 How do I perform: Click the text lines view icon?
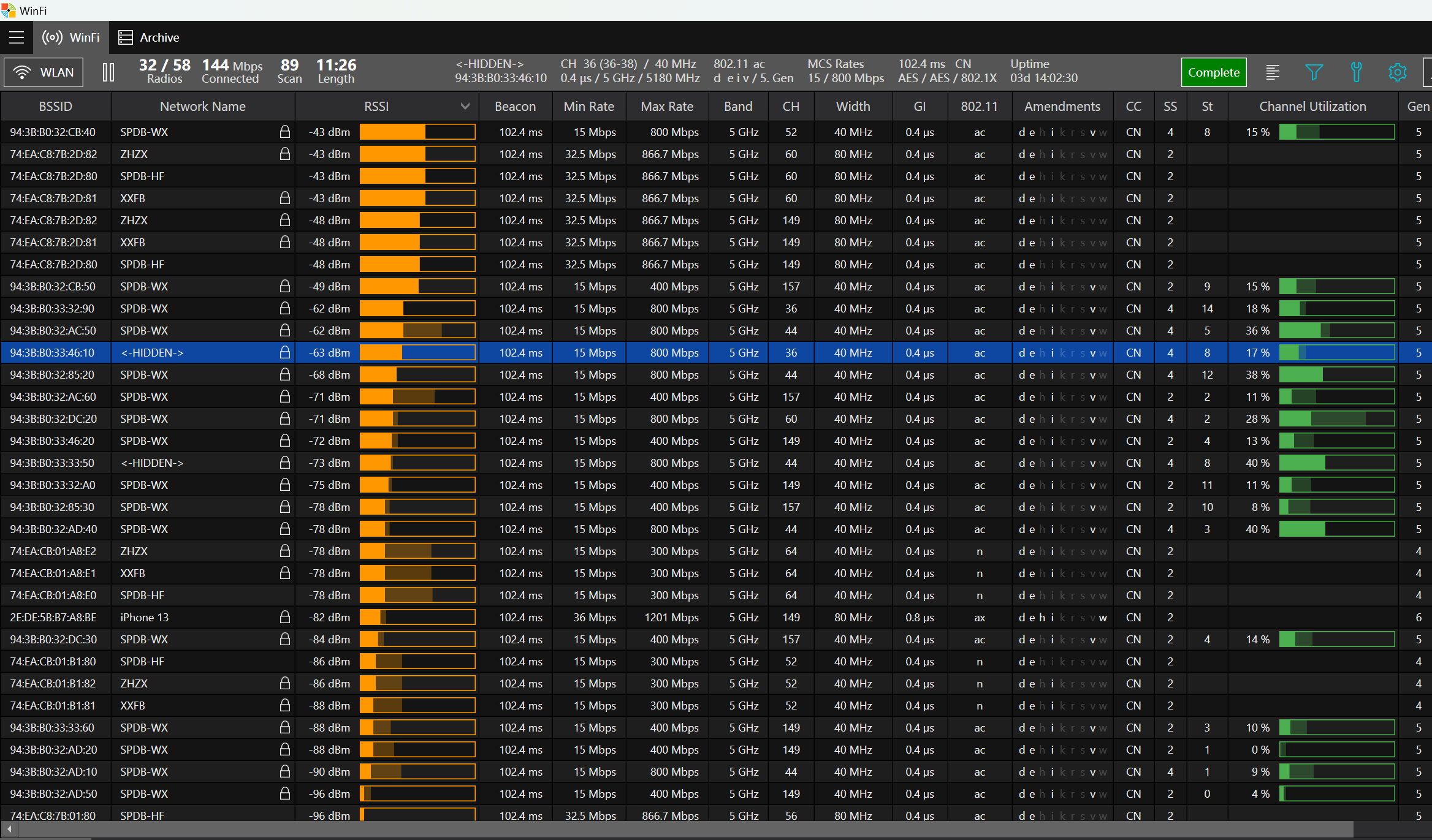[x=1273, y=72]
